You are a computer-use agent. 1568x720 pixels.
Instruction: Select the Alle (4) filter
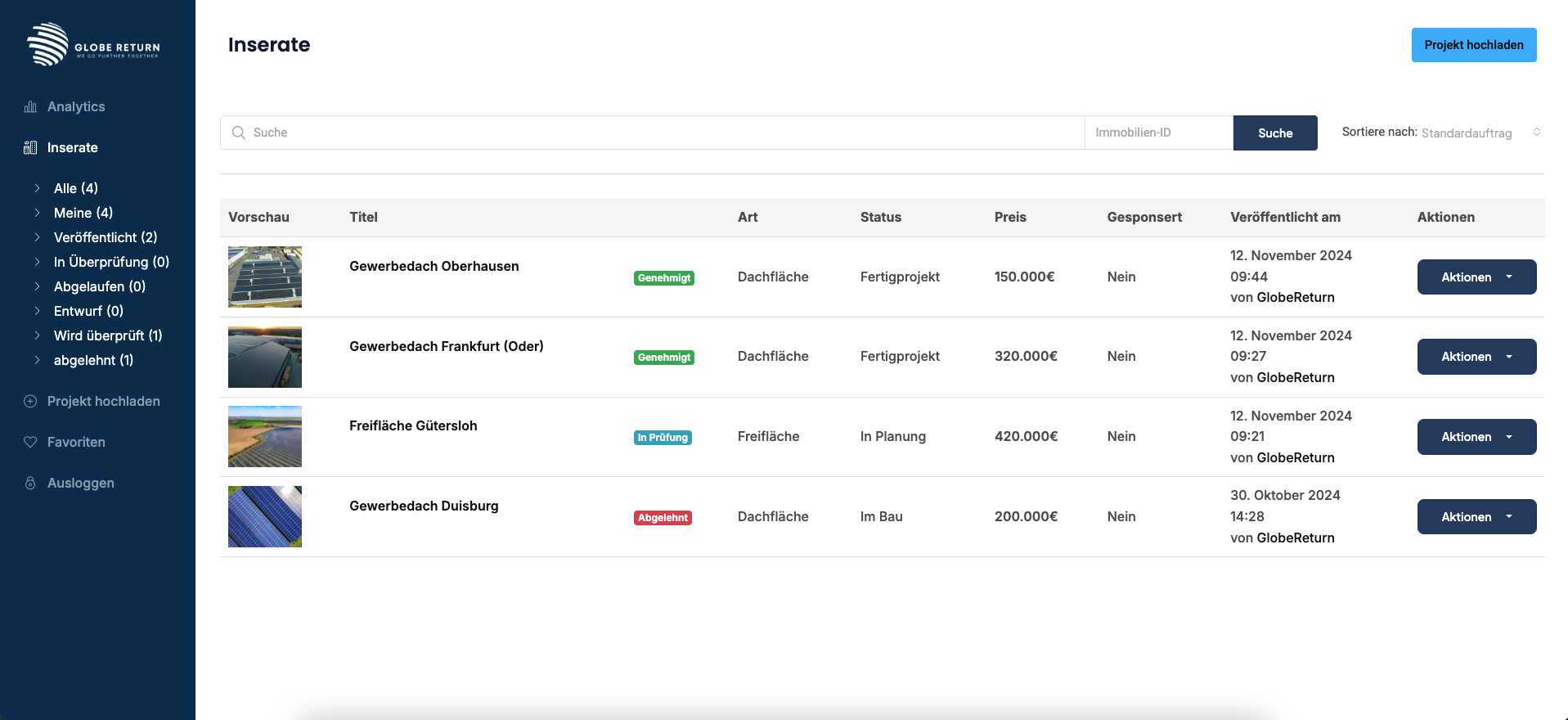(76, 188)
